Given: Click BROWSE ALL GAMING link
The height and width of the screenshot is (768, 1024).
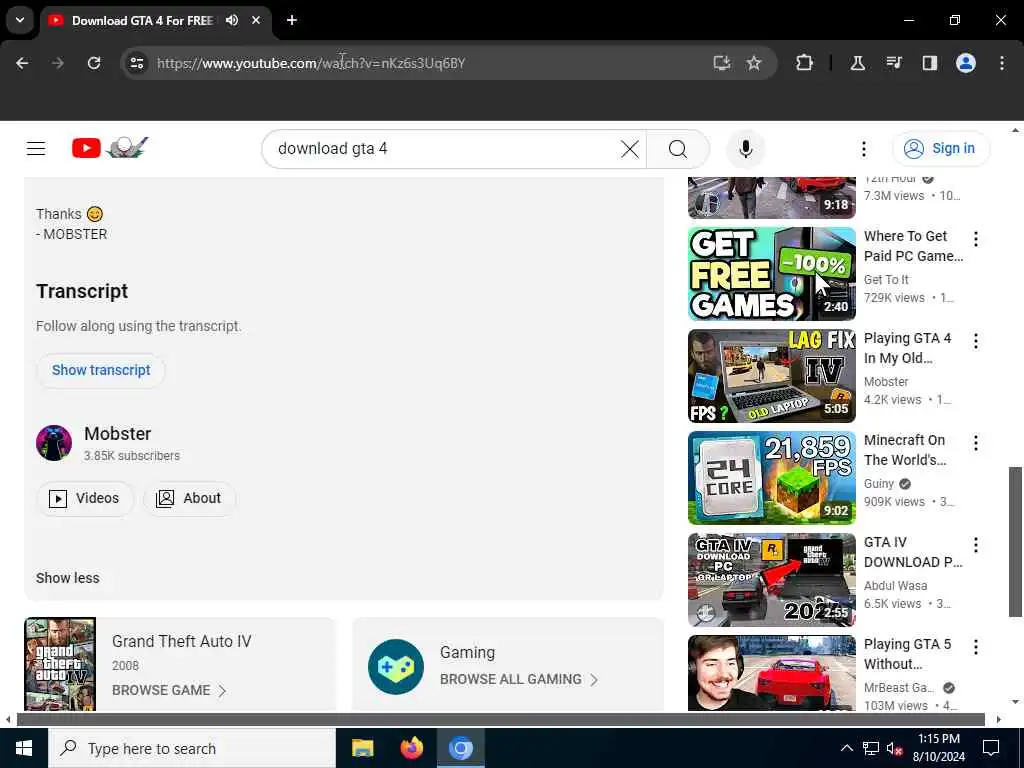Looking at the screenshot, I should pyautogui.click(x=519, y=679).
